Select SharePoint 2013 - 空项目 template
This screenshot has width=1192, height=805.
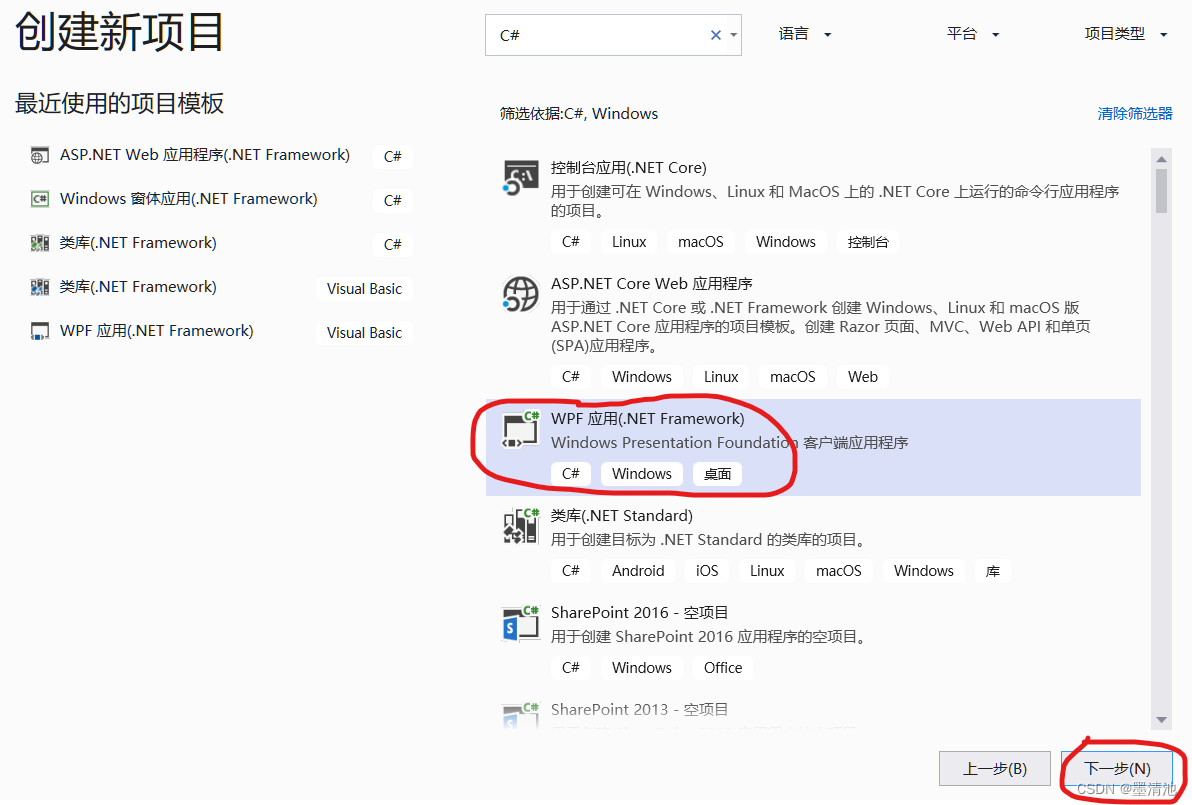click(639, 709)
